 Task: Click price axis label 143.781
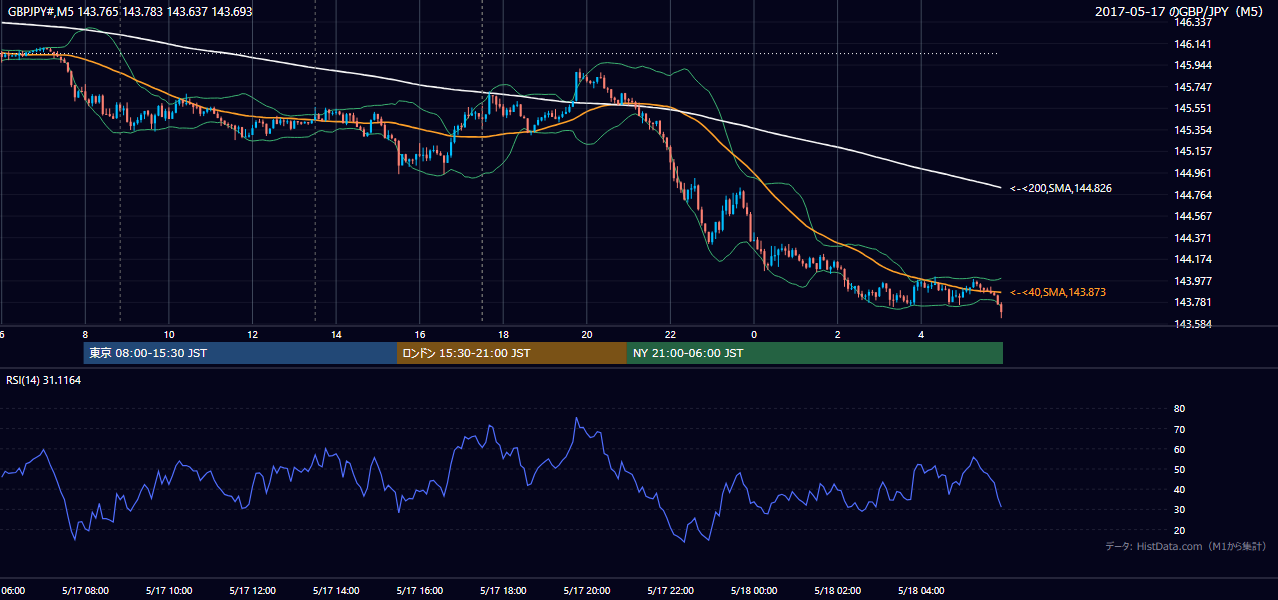tap(1192, 302)
